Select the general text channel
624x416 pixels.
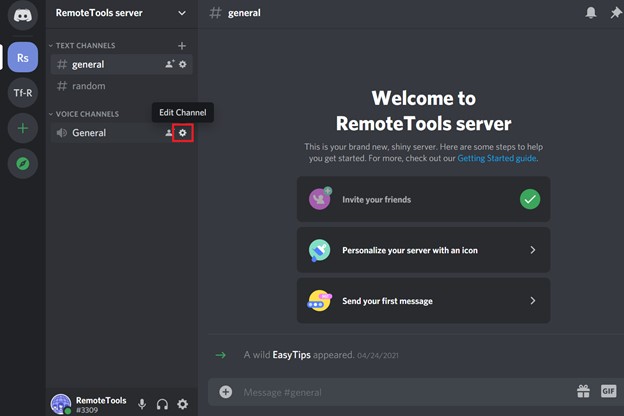[121, 64]
